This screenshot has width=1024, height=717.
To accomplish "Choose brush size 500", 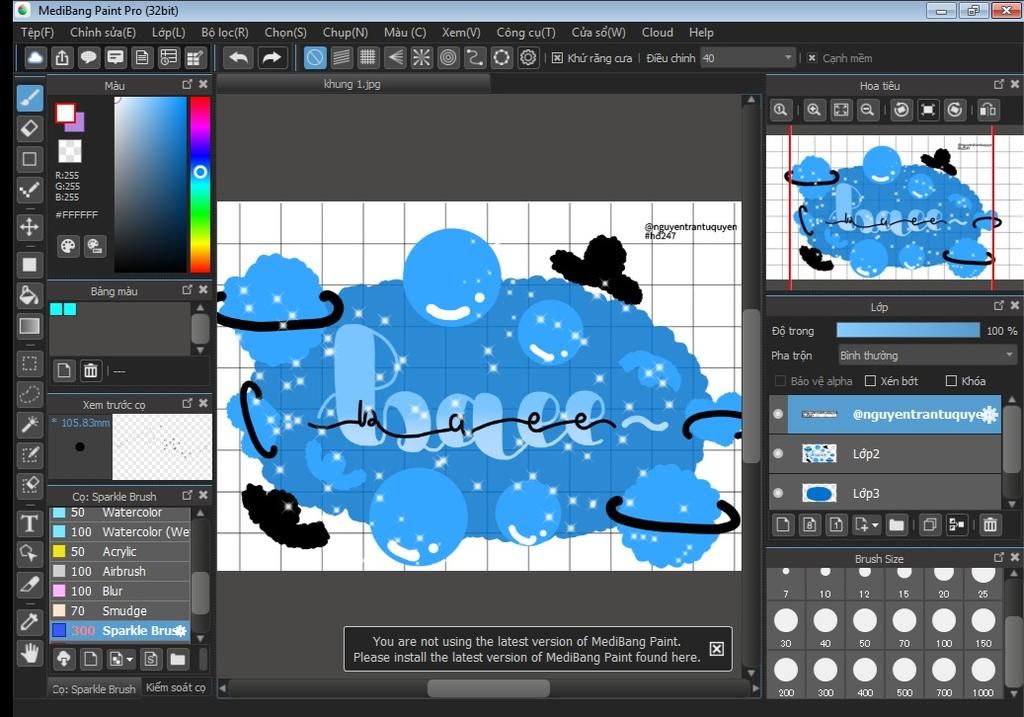I will 904,675.
